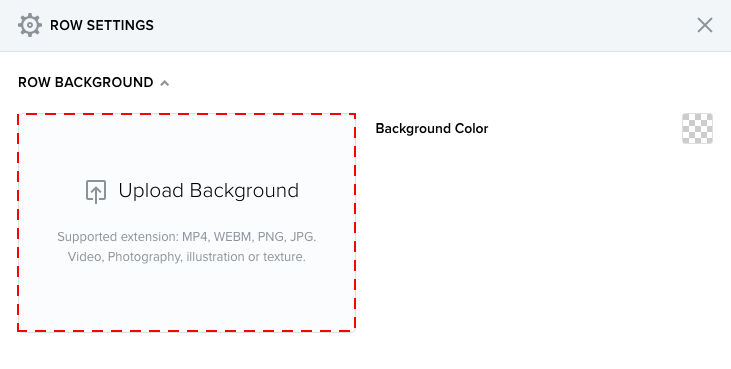Open the file picker via Upload Background
Screen dimensions: 731x369
point(208,191)
